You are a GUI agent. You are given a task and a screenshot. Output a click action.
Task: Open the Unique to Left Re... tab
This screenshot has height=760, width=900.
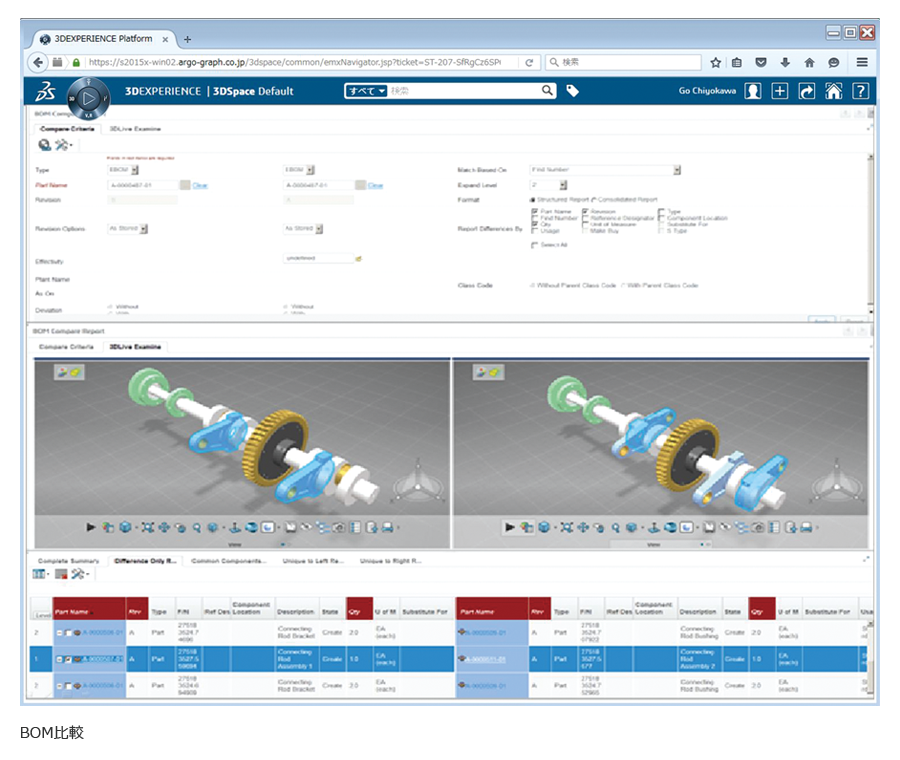[x=313, y=561]
